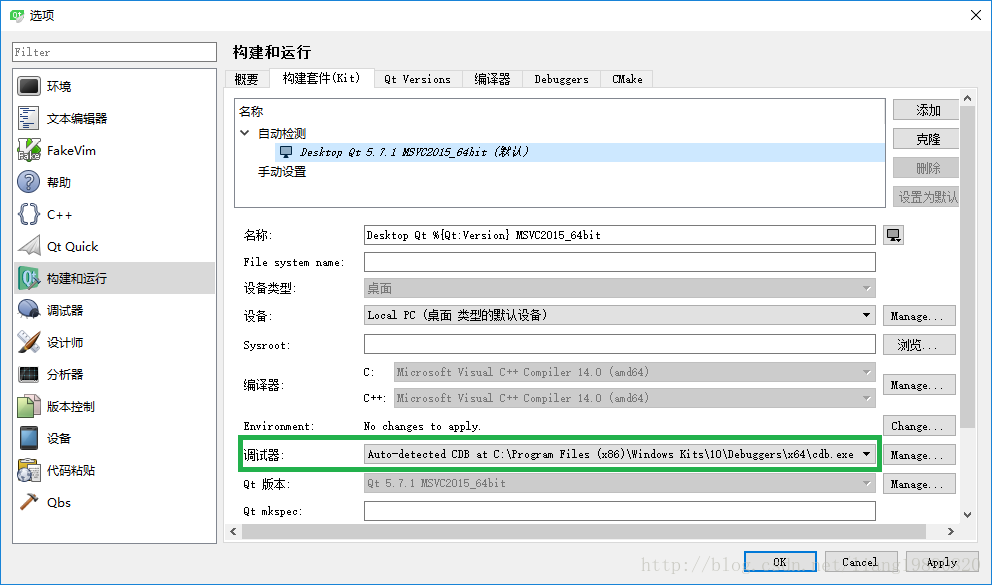Open the Qbs hammer category
This screenshot has height=585, width=992.
114,503
